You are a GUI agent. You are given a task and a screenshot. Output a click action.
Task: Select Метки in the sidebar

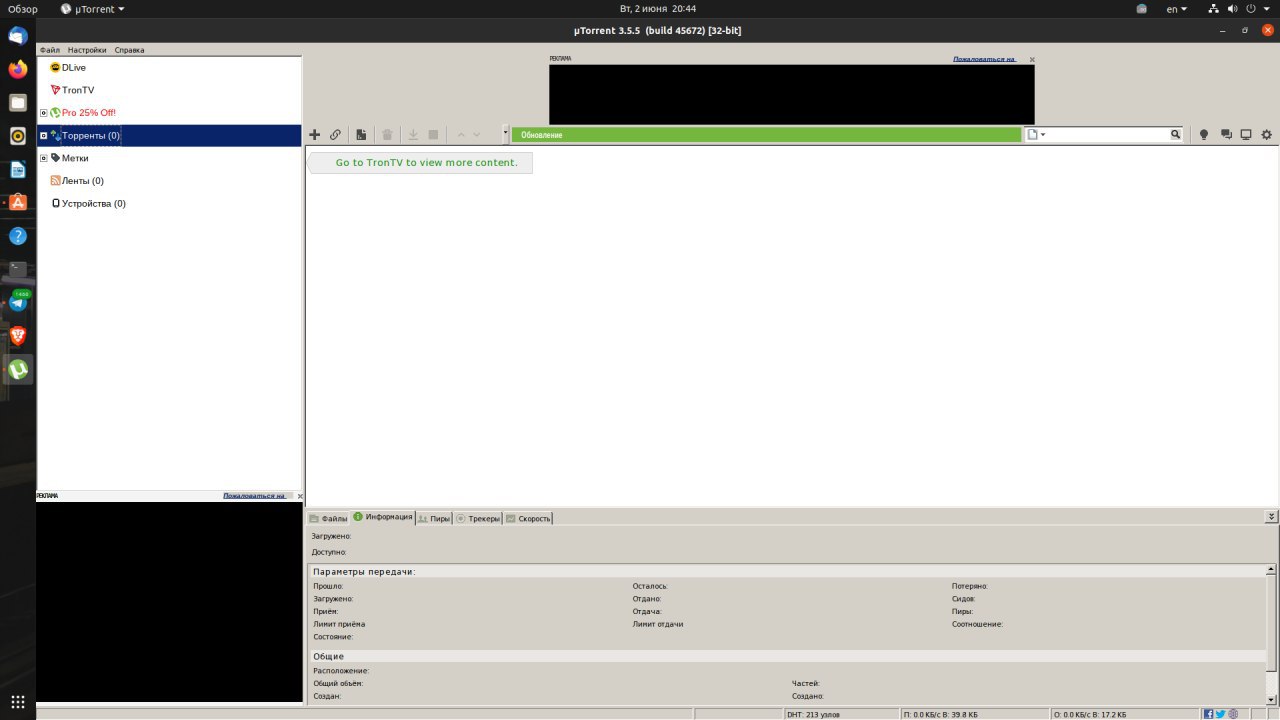click(x=75, y=158)
